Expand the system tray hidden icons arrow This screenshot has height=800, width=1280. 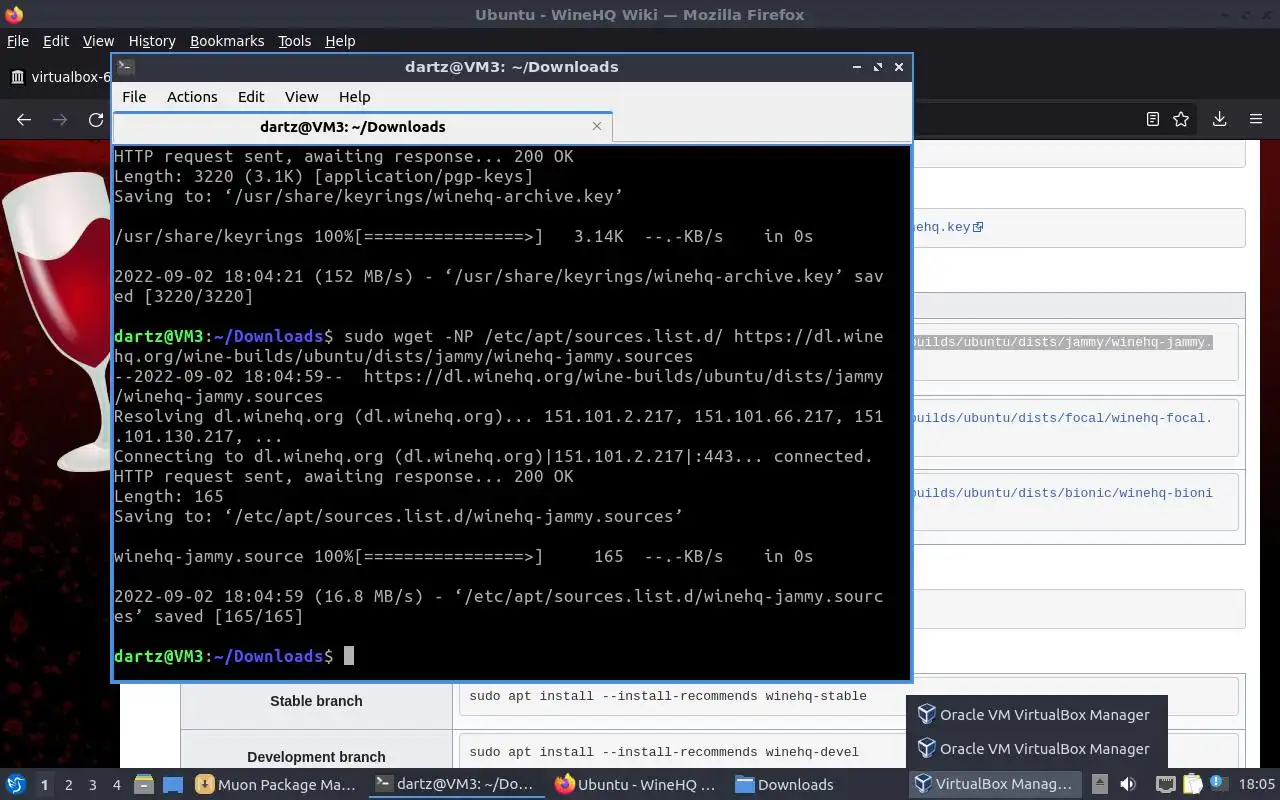click(1099, 784)
